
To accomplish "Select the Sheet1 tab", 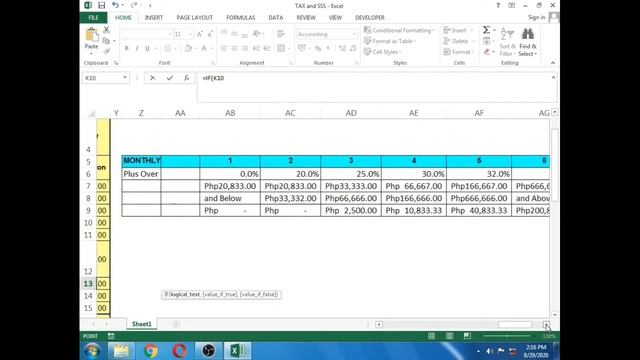I will (x=142, y=324).
